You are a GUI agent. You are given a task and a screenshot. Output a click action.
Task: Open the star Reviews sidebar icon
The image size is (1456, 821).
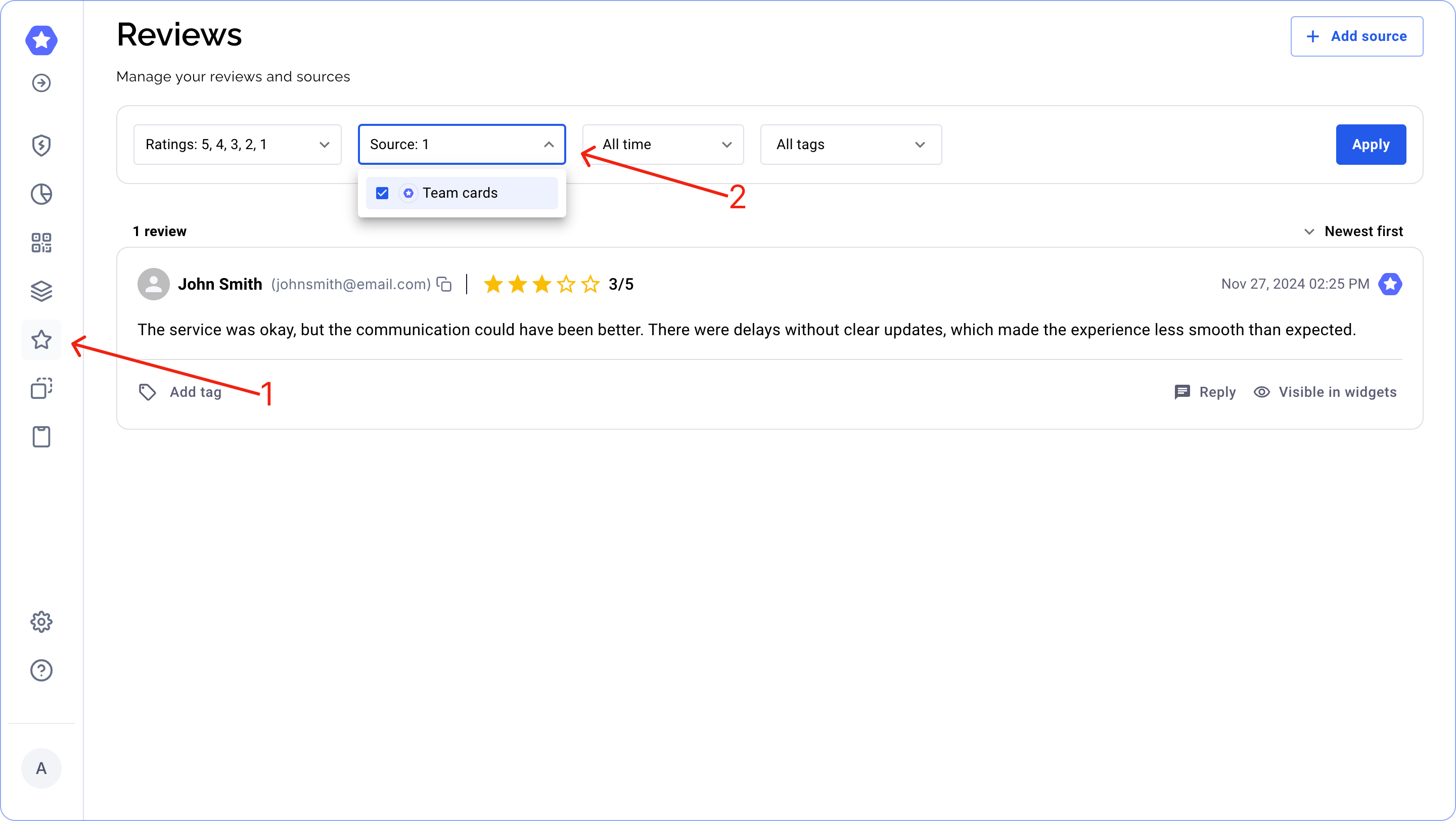[x=41, y=340]
